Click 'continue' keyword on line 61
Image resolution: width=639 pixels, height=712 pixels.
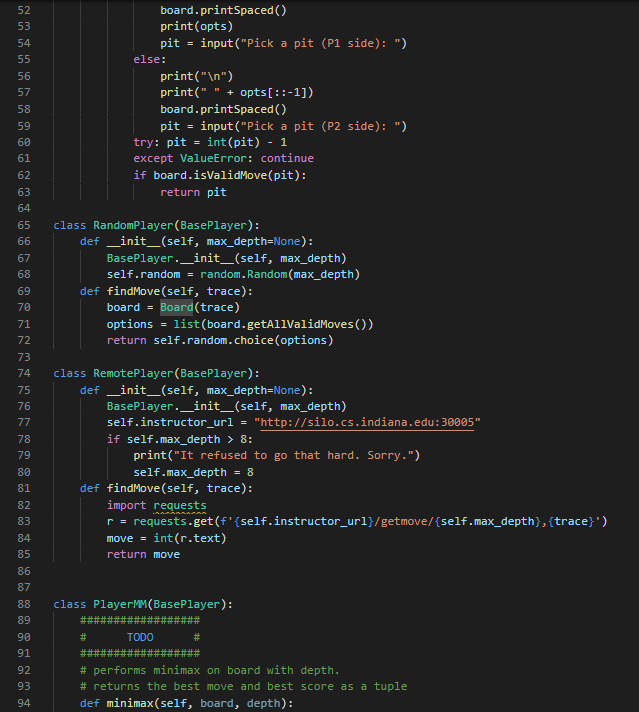[x=287, y=158]
